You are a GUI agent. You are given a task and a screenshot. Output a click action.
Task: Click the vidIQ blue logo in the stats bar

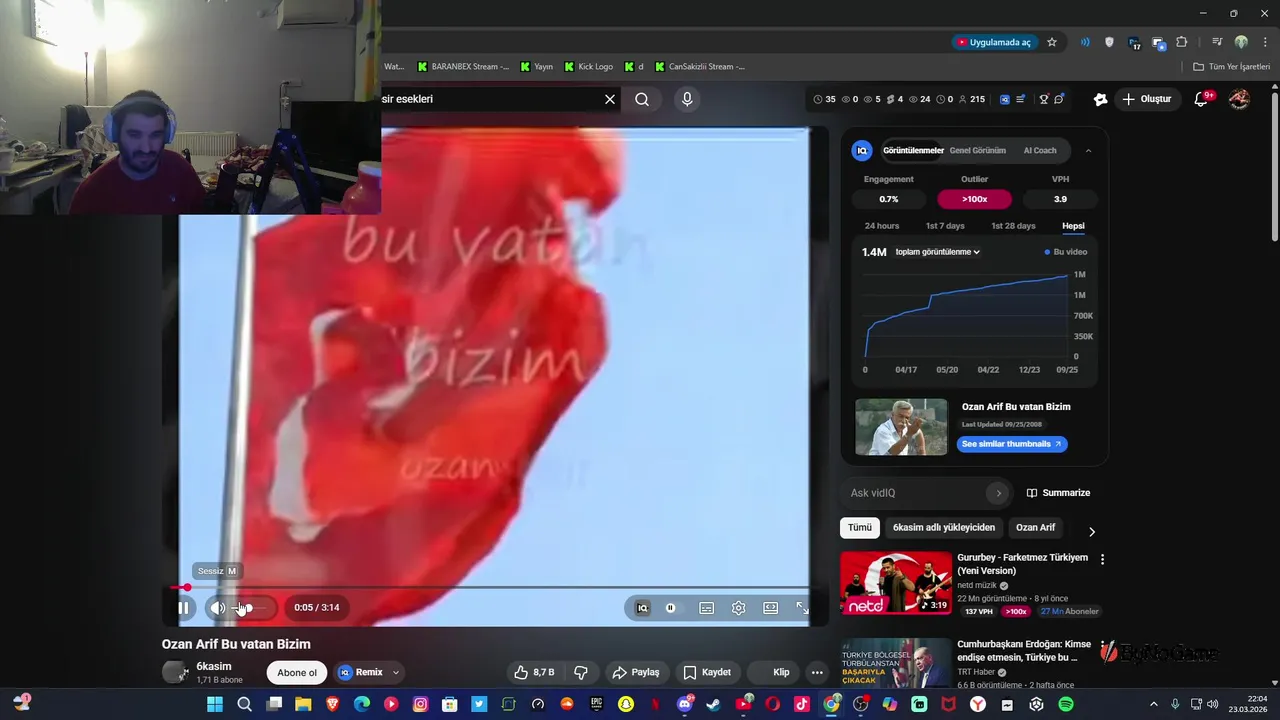click(1003, 99)
